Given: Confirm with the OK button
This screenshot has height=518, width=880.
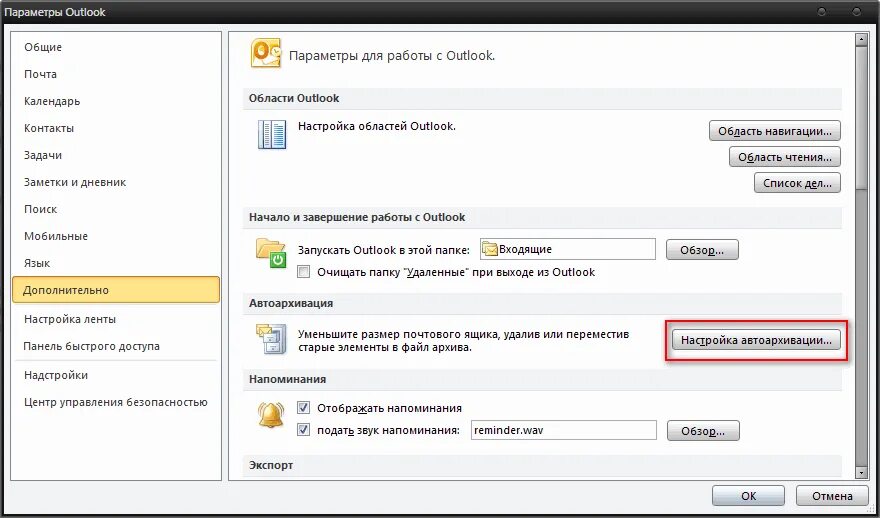Looking at the screenshot, I should (748, 496).
